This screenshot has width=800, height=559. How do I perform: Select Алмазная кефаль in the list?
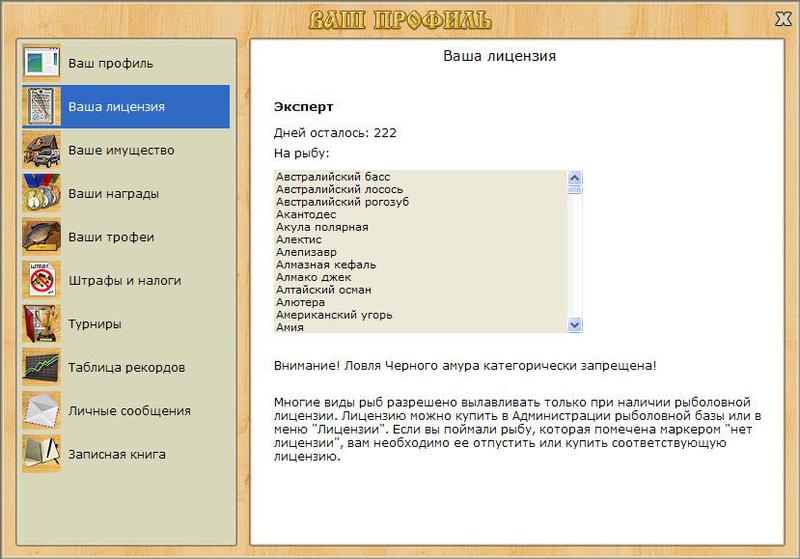[x=420, y=265]
